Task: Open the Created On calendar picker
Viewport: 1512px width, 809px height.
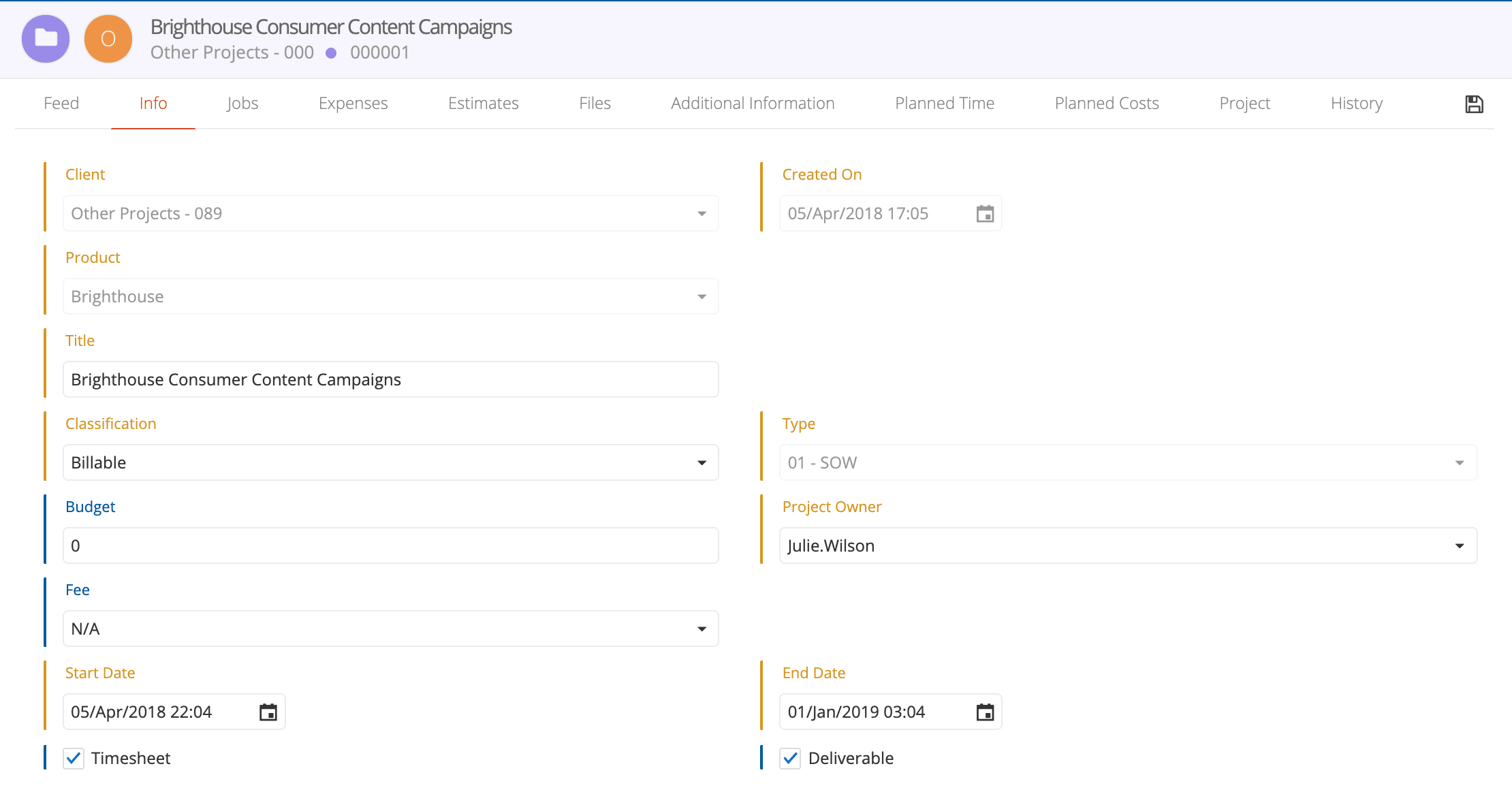Action: pos(985,214)
